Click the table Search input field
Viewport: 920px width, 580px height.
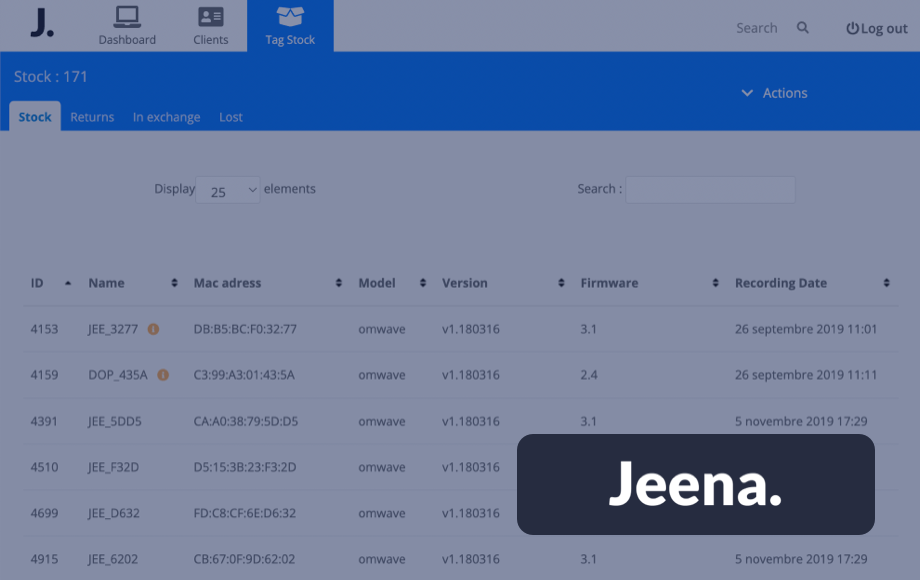pos(710,190)
